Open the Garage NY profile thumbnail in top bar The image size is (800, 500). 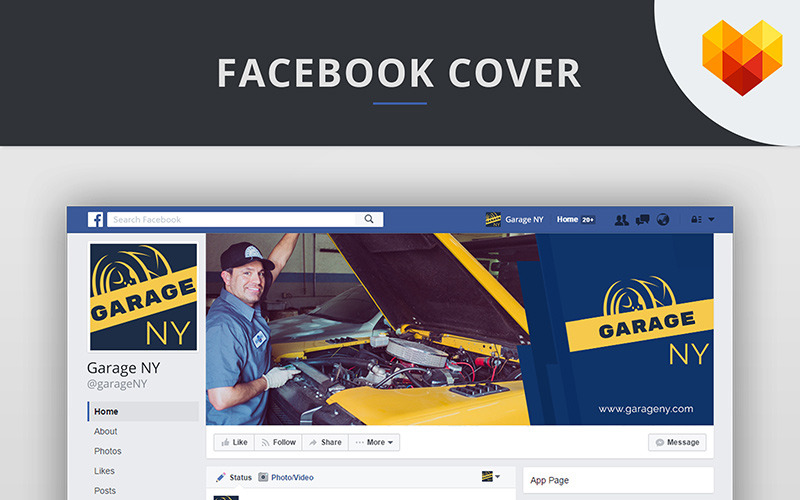493,219
